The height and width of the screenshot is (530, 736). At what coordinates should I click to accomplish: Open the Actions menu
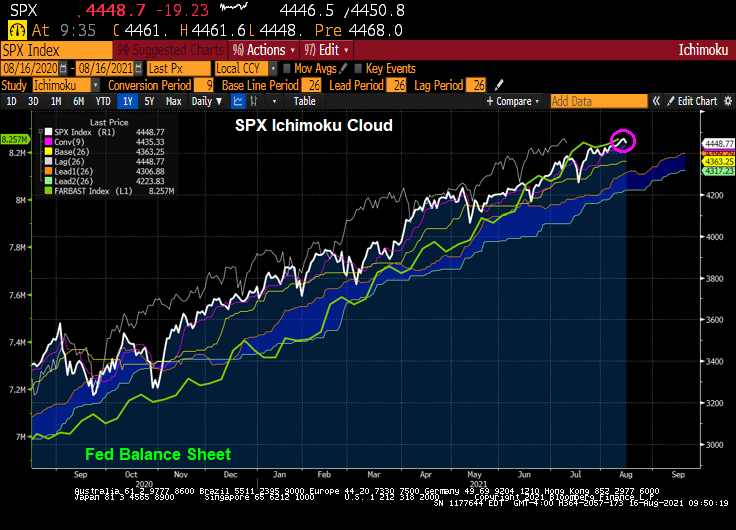(x=263, y=49)
